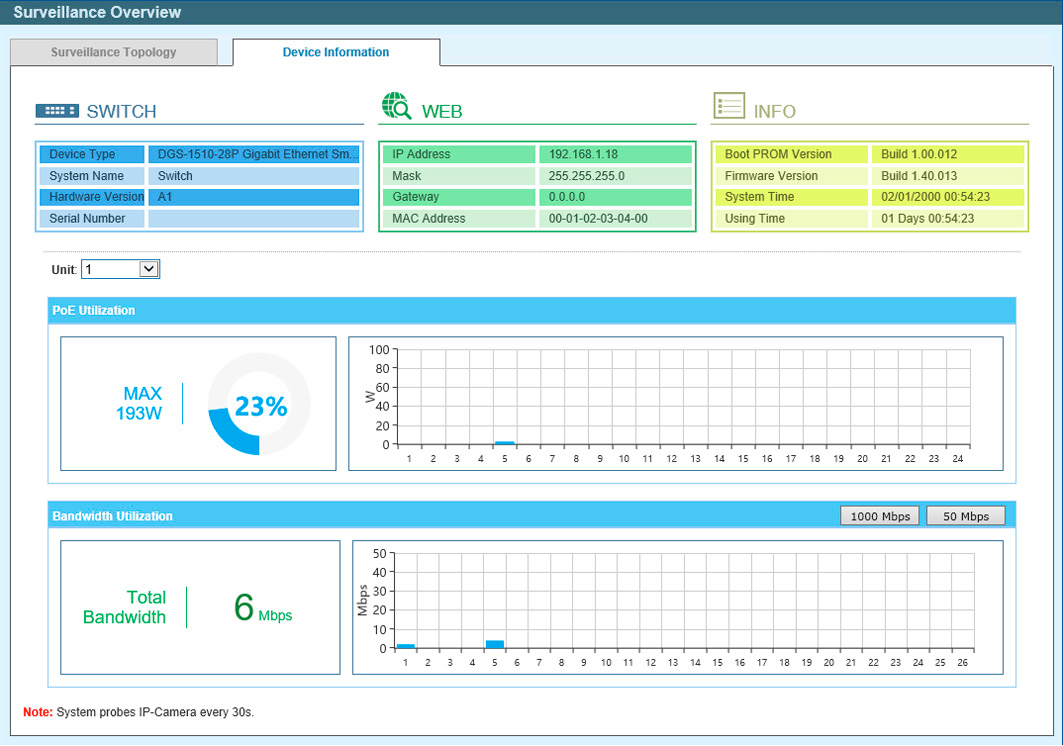Click the Total Bandwidth label
Viewport: 1063px width, 746px height.
point(125,607)
